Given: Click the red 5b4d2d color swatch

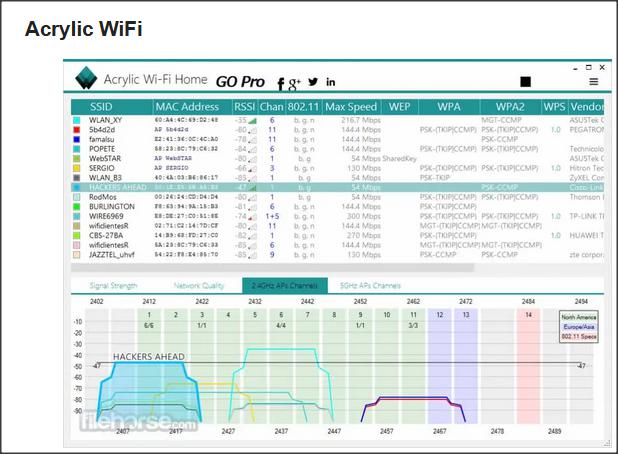Looking at the screenshot, I should click(76, 130).
